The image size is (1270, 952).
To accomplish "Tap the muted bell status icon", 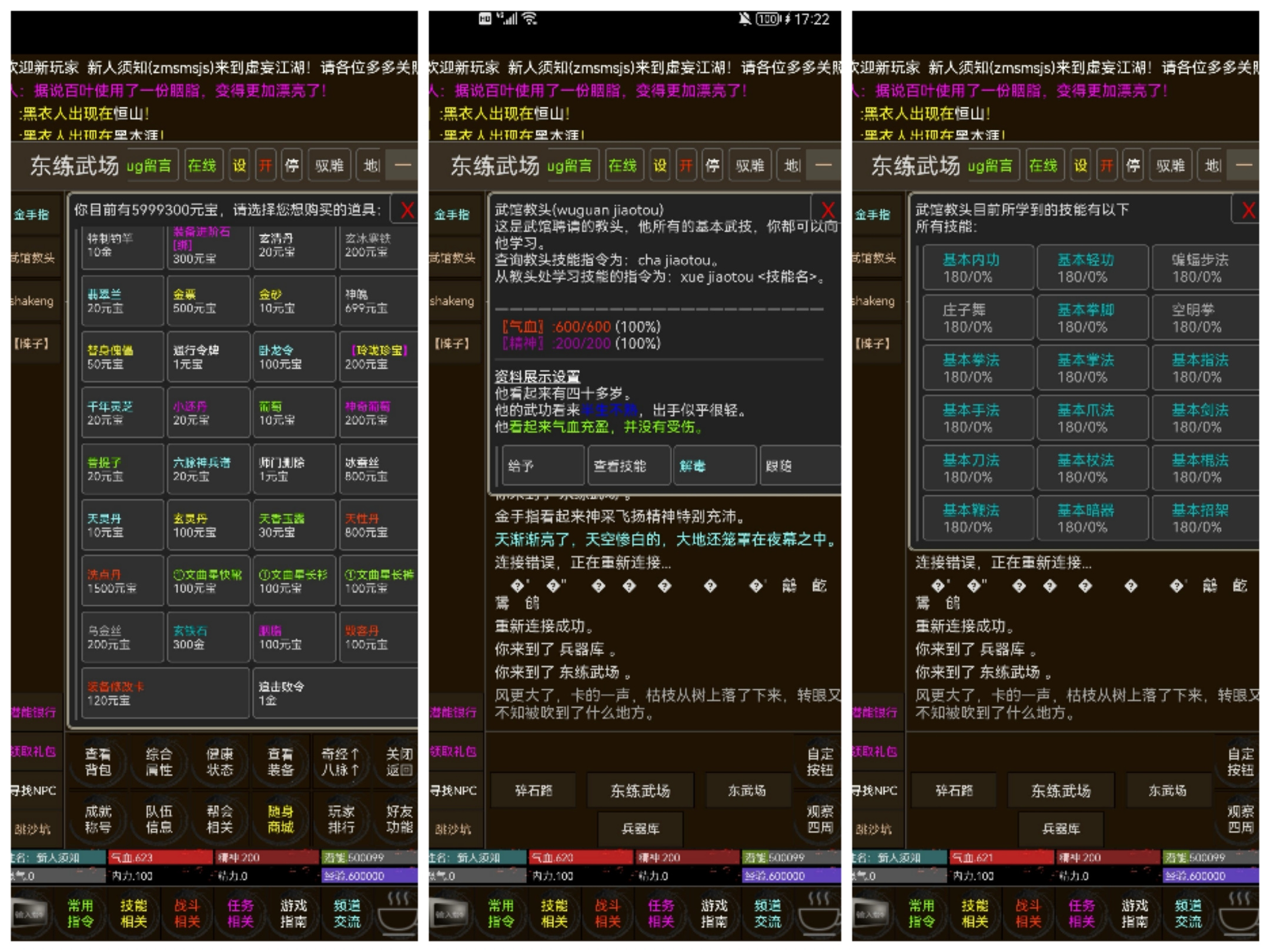I will [744, 19].
